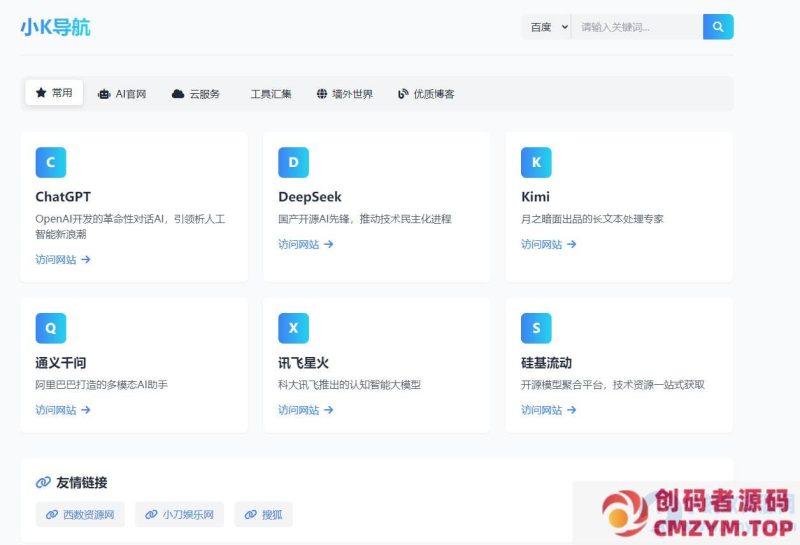This screenshot has width=800, height=545.
Task: Open the 优质博客 tab
Action: point(426,94)
